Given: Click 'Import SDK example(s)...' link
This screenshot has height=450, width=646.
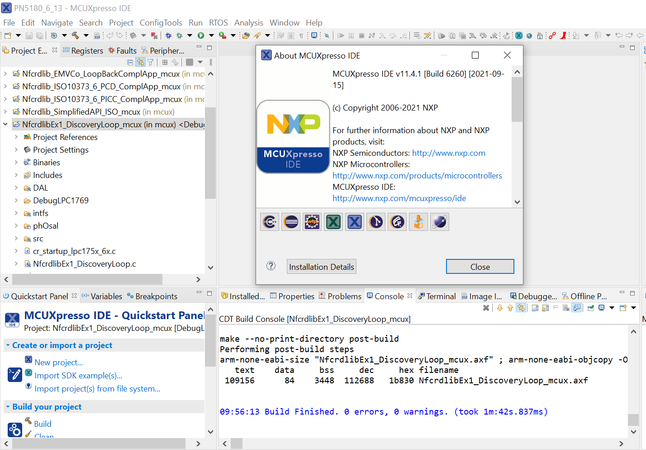Looking at the screenshot, I should (78, 376).
